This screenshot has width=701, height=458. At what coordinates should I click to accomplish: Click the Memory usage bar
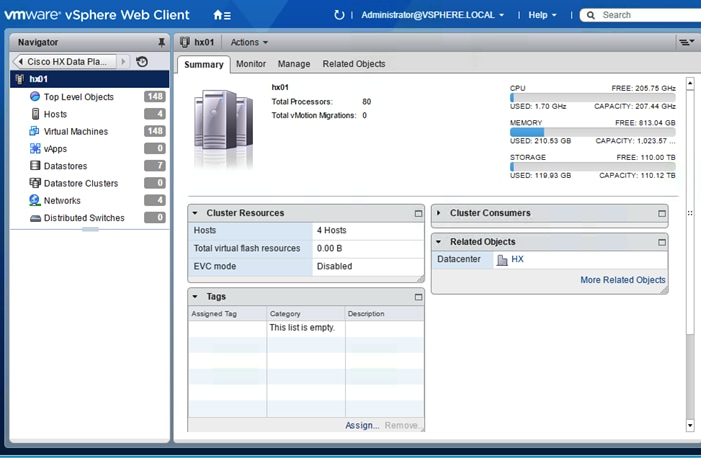coord(592,132)
